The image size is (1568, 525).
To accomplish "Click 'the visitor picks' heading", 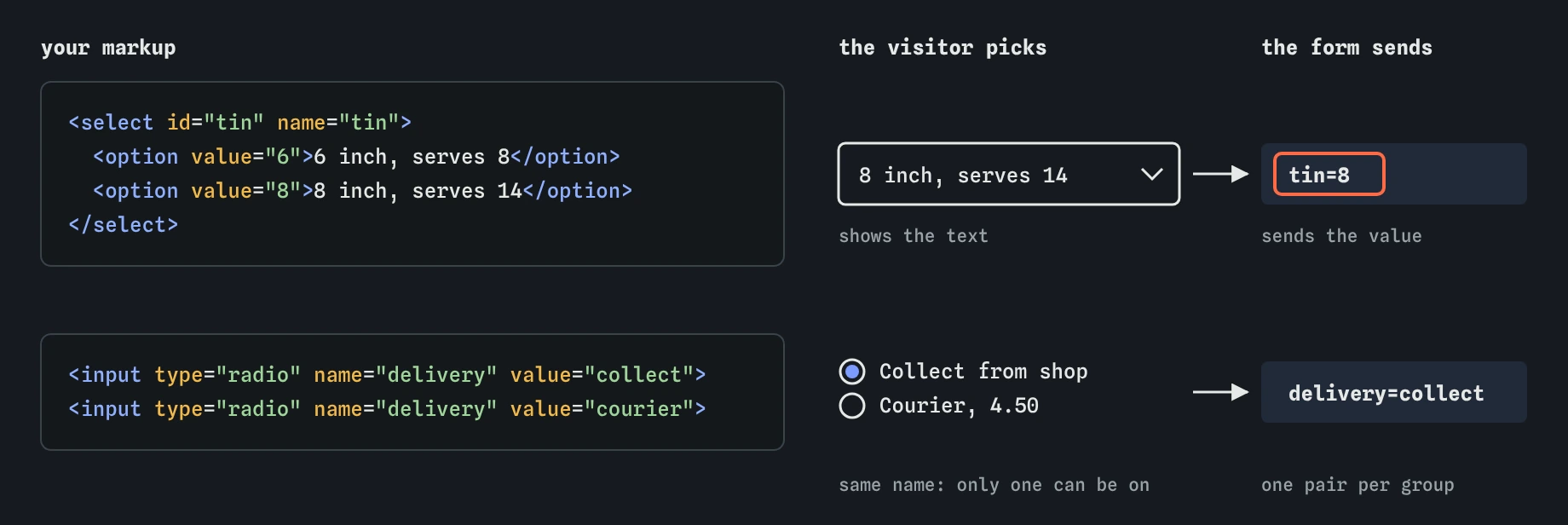I will [x=943, y=48].
